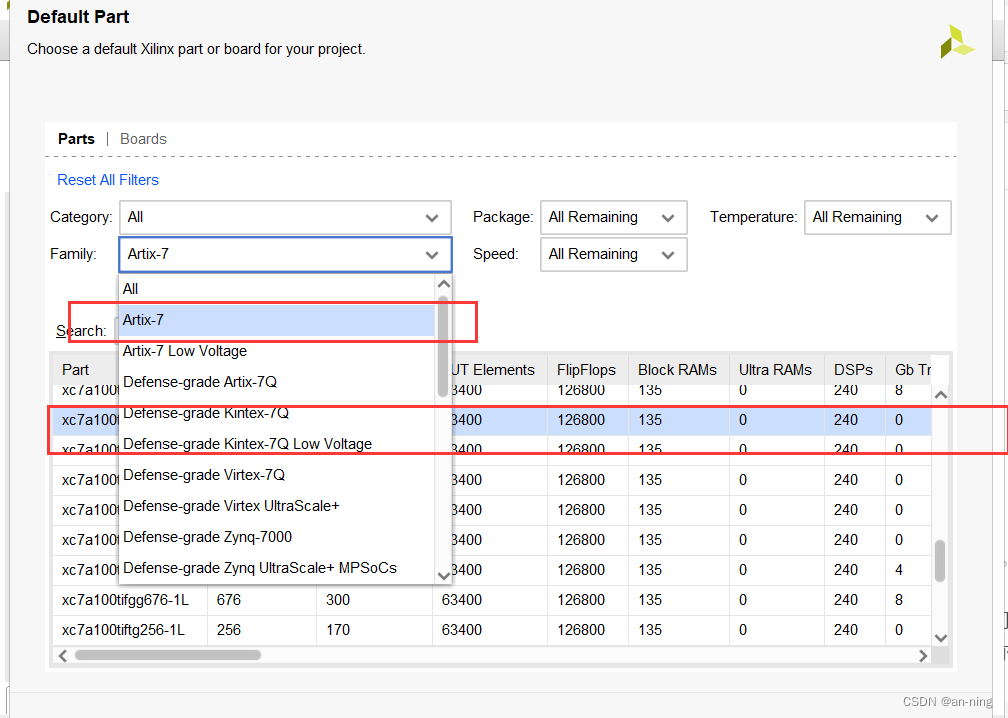Select the xc7a100tifgg676-1L part row
The image size is (1008, 718).
492,600
